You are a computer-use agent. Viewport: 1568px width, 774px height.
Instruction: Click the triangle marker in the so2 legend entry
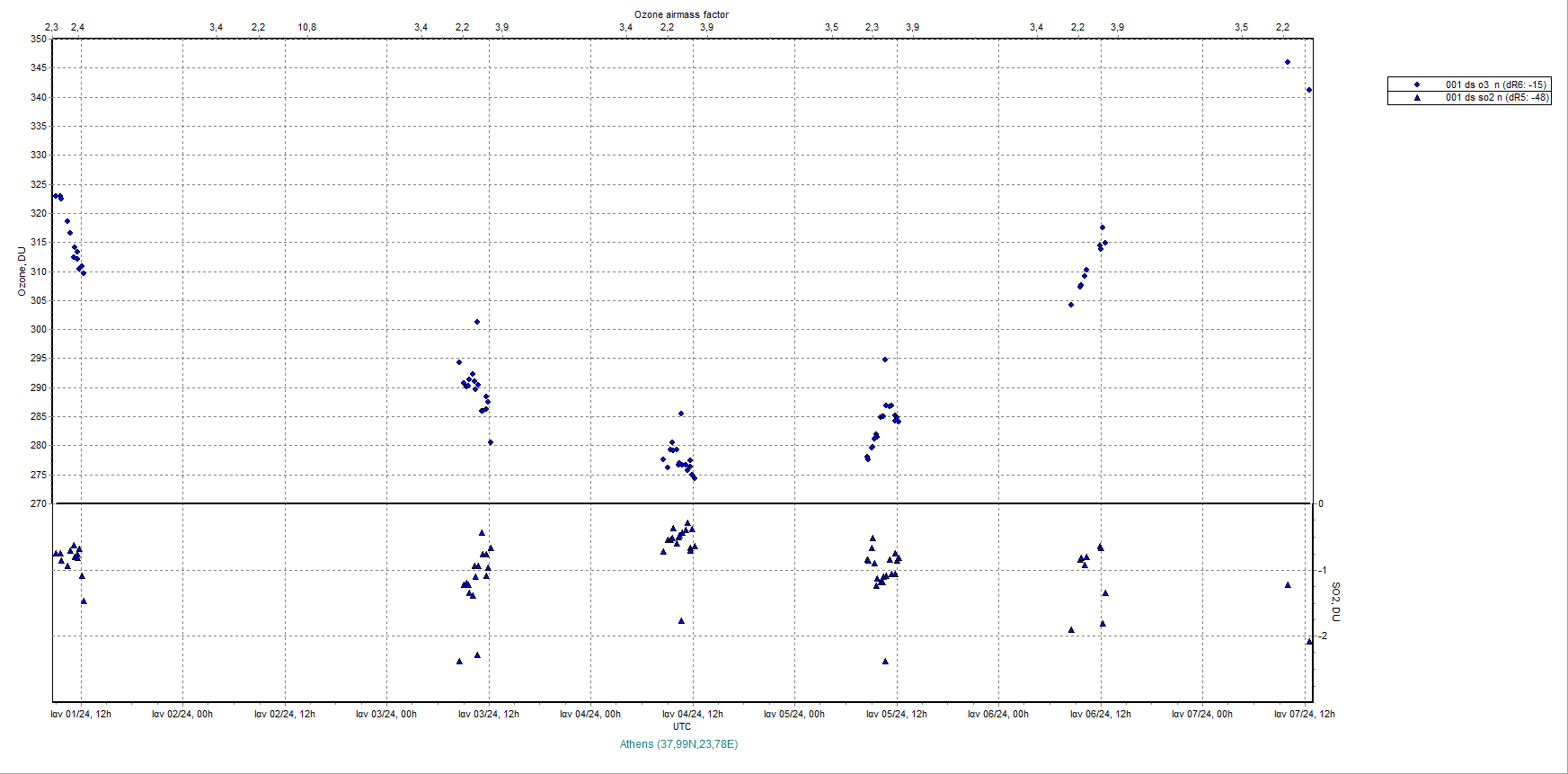(x=1417, y=97)
